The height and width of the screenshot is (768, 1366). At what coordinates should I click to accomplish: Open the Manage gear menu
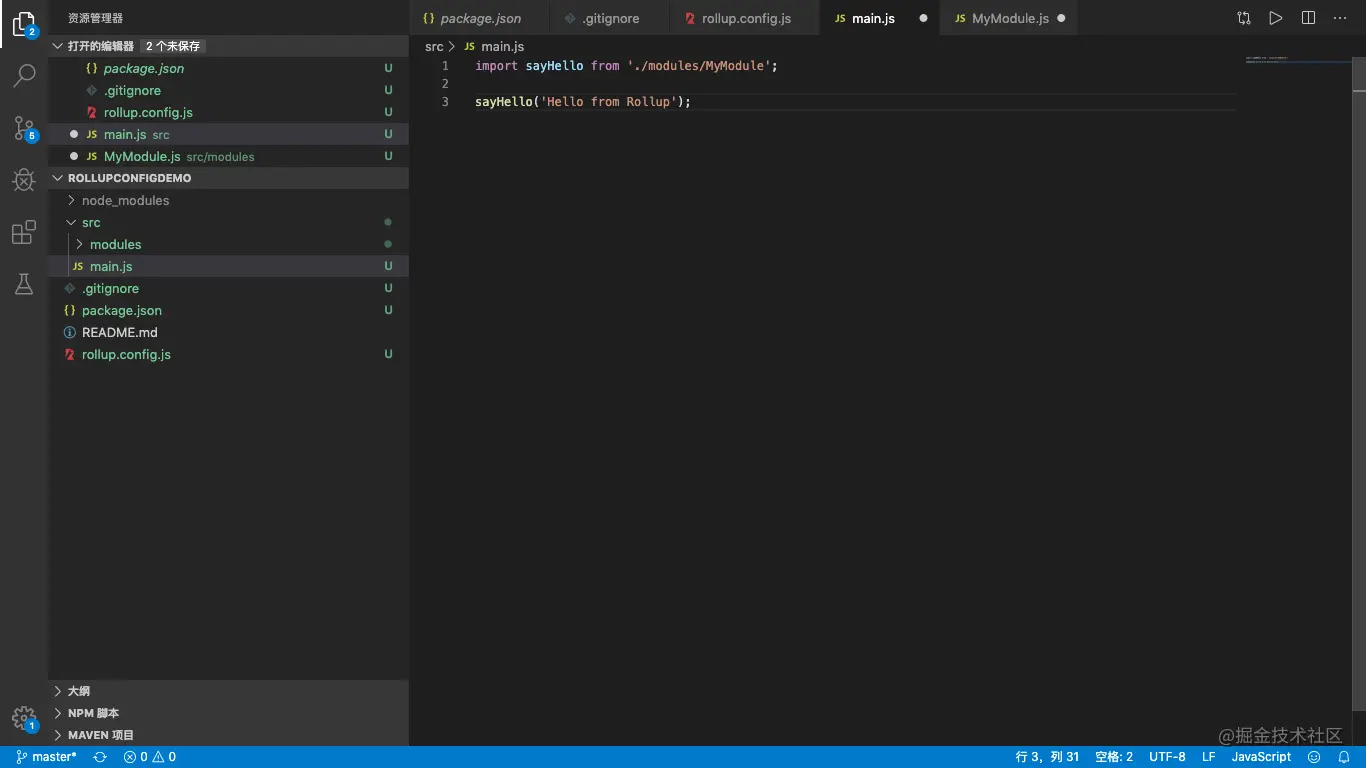click(x=24, y=718)
